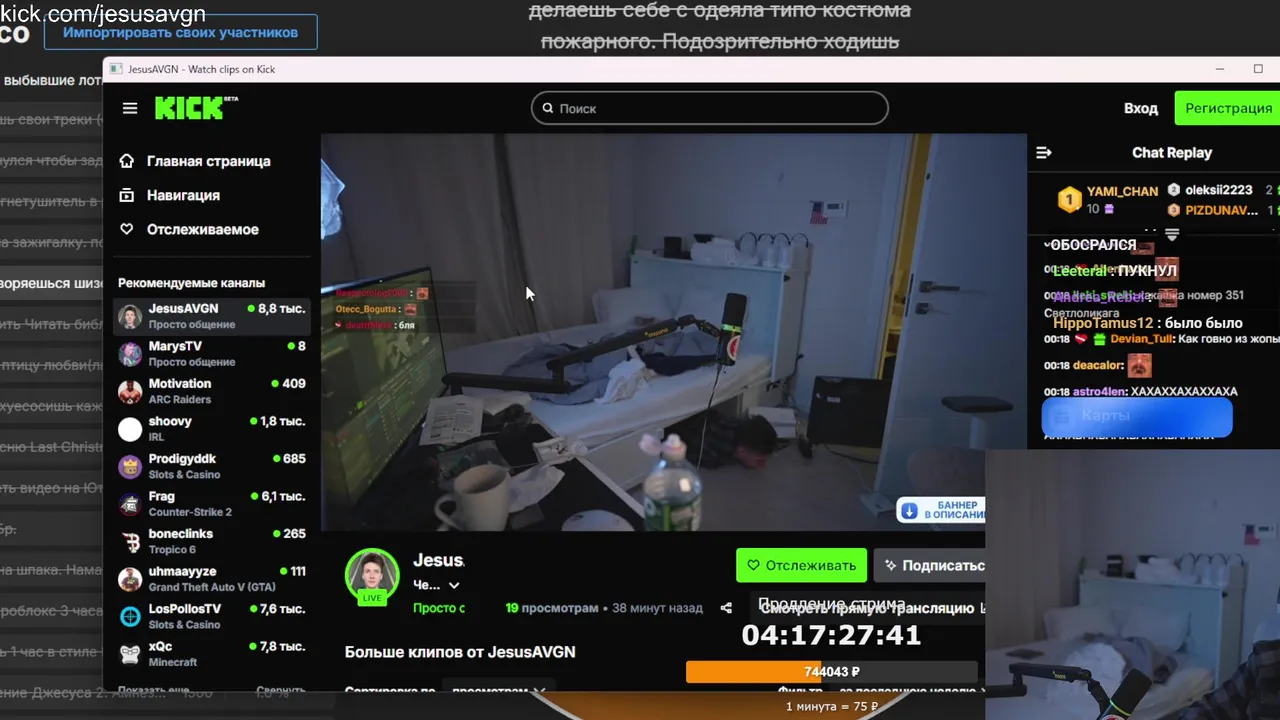Click the БАННЕР В ОПИСАНИИ download badge
The width and height of the screenshot is (1280, 720).
[x=940, y=510]
